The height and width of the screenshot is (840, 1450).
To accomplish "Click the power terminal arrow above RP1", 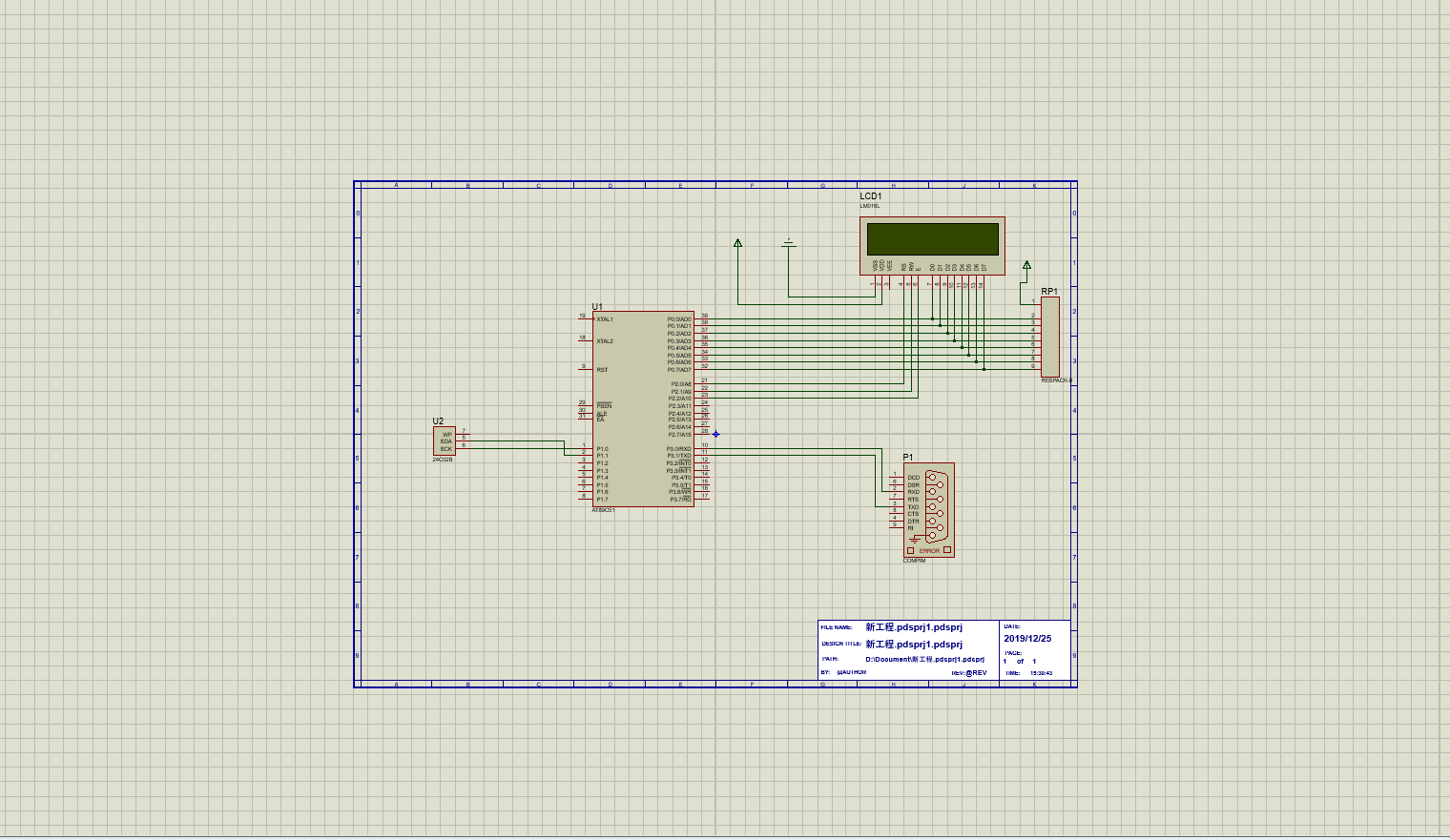I will (1027, 265).
